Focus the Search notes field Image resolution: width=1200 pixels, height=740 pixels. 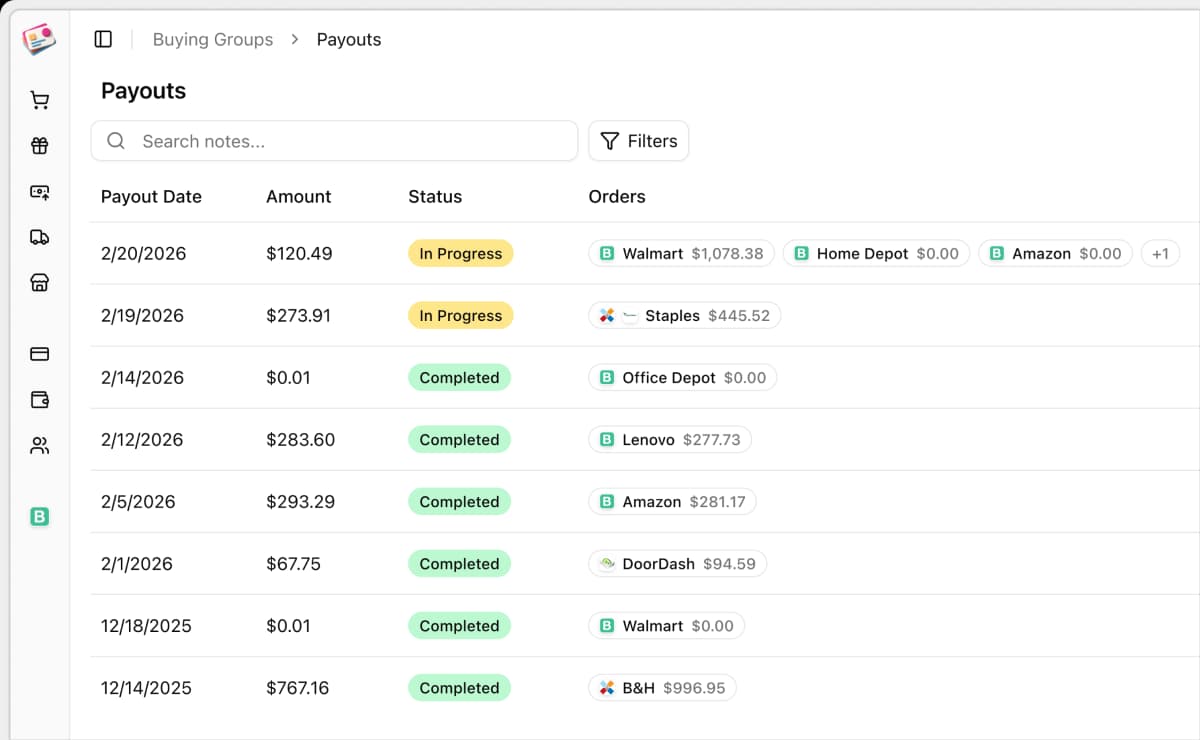click(x=350, y=141)
